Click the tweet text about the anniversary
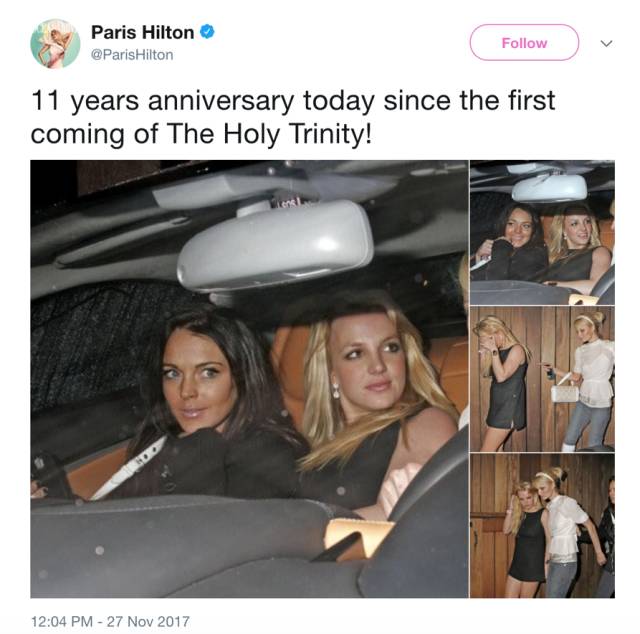This screenshot has height=634, width=640. tap(292, 116)
